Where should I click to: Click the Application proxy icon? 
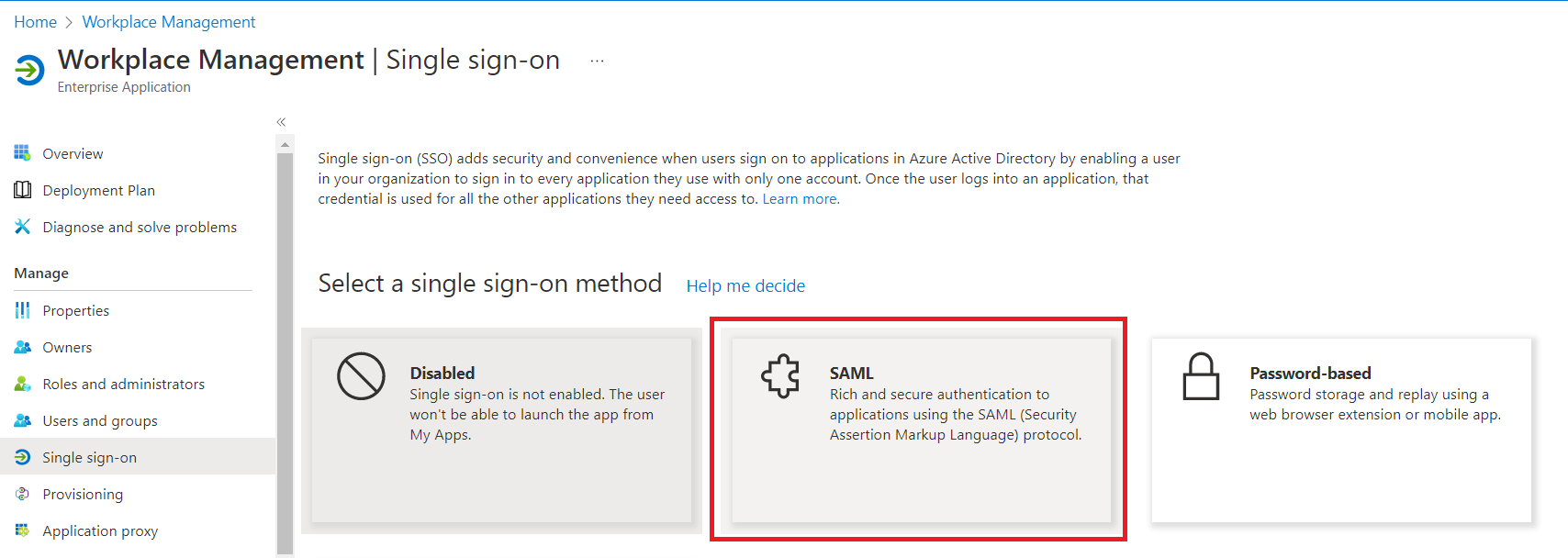22,530
